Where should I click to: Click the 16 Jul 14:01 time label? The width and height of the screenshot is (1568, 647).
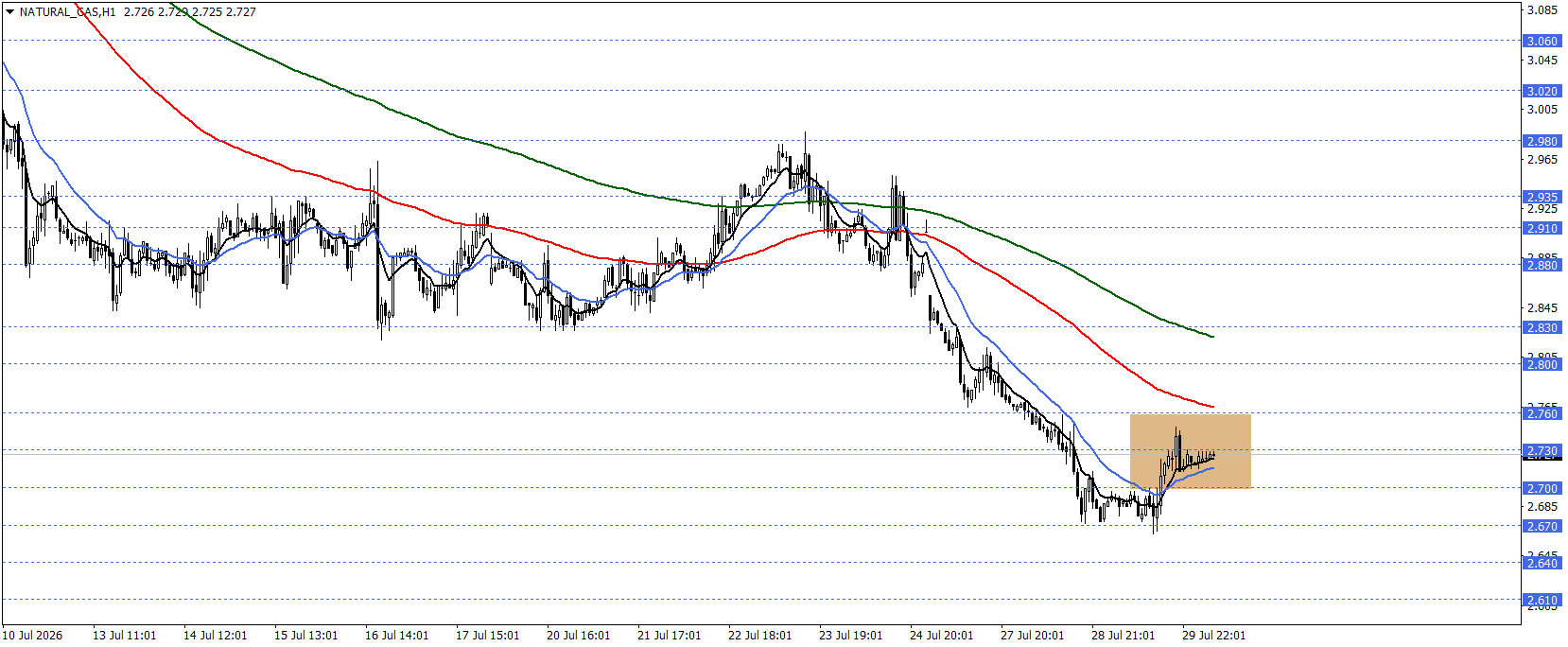point(396,636)
